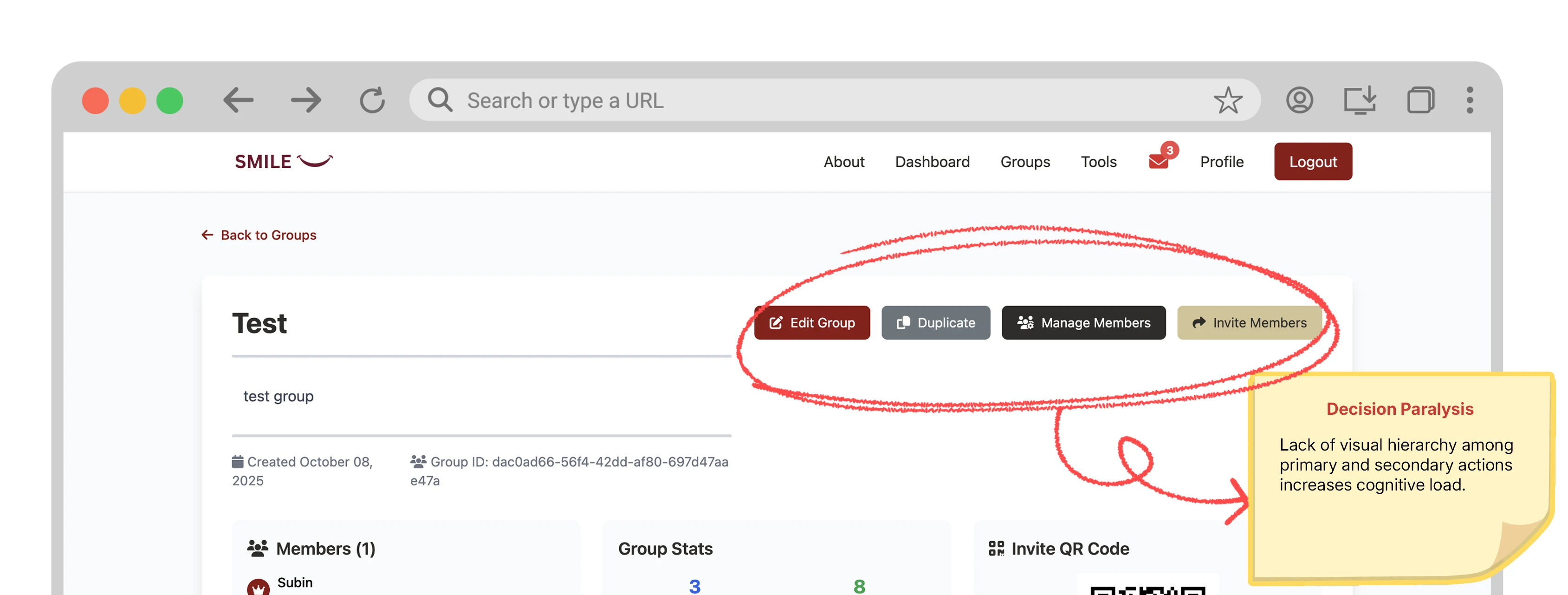
Task: Click the browser forward arrow
Action: (x=305, y=100)
